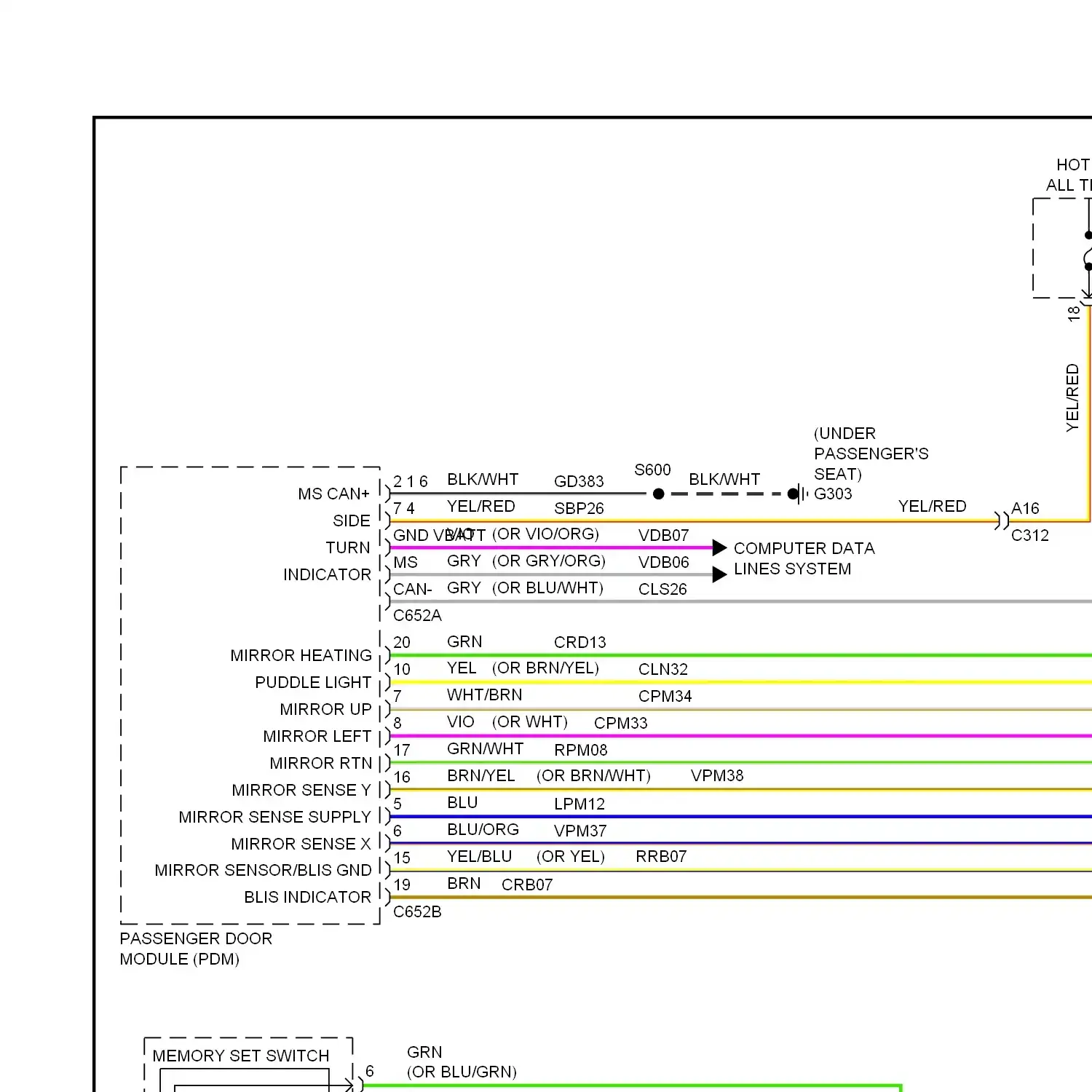Screen dimensions: 1092x1092
Task: Click the (OR BLU/WHT) alternate color note
Action: click(x=547, y=587)
